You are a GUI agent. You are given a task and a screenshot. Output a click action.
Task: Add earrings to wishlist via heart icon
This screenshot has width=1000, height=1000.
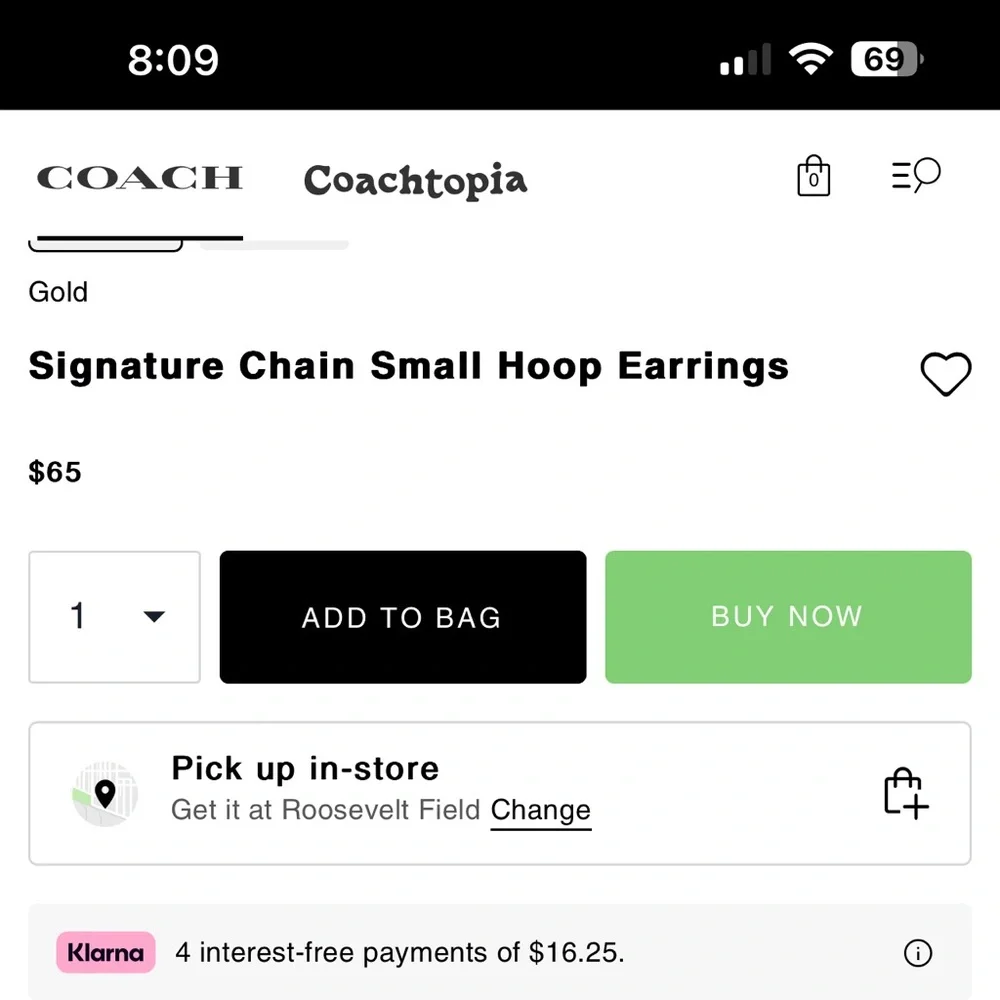click(946, 375)
